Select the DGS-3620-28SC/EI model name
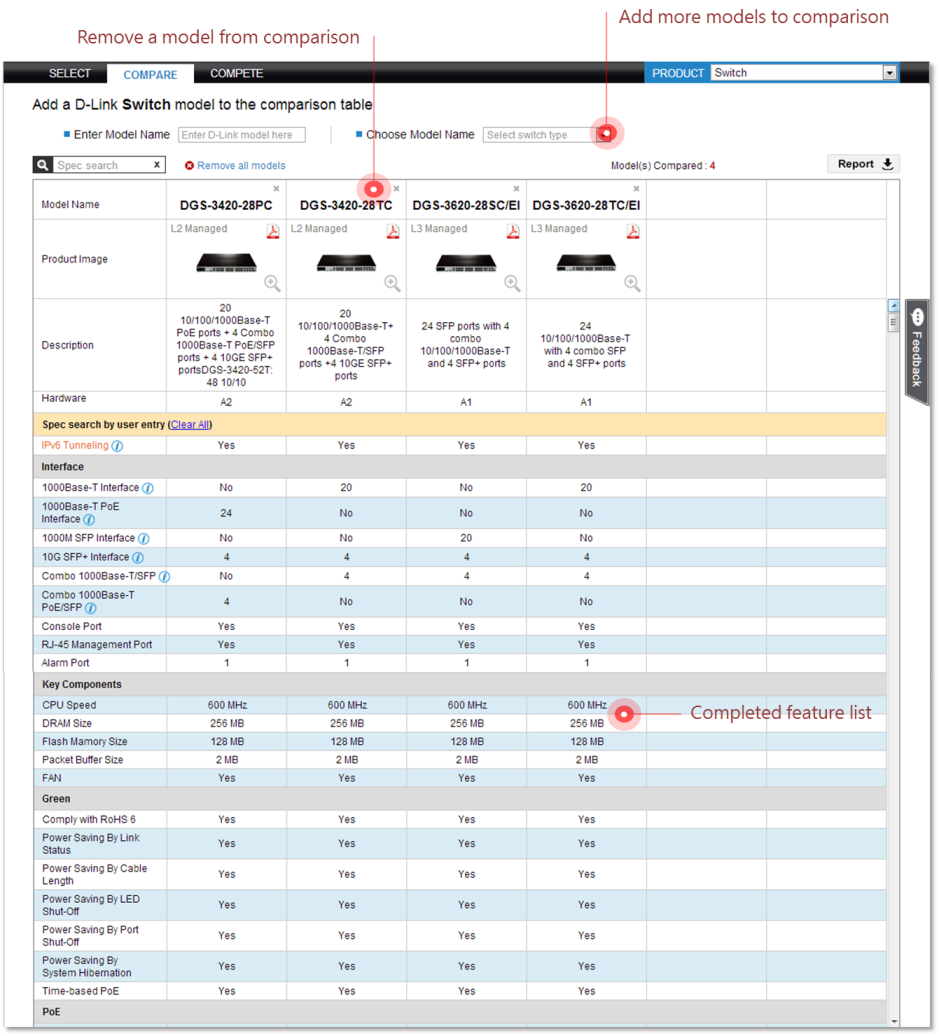939x1036 pixels. point(466,205)
